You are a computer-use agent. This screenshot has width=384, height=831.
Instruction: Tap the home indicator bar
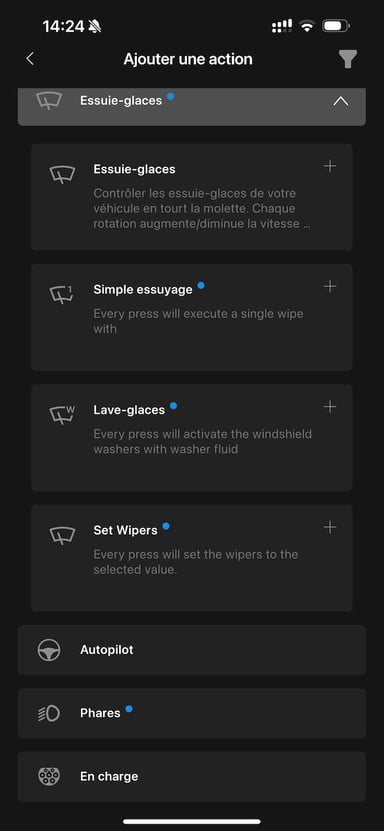tap(192, 821)
